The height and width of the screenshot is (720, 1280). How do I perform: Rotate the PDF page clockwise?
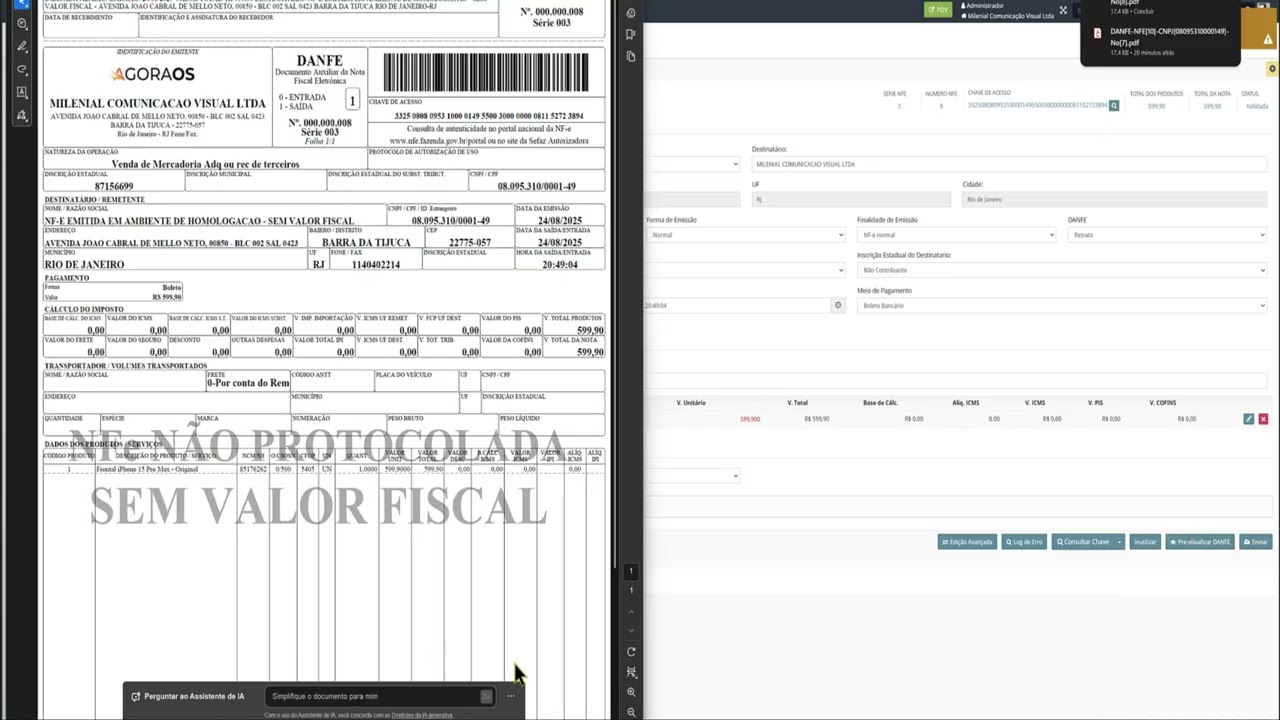tap(631, 652)
